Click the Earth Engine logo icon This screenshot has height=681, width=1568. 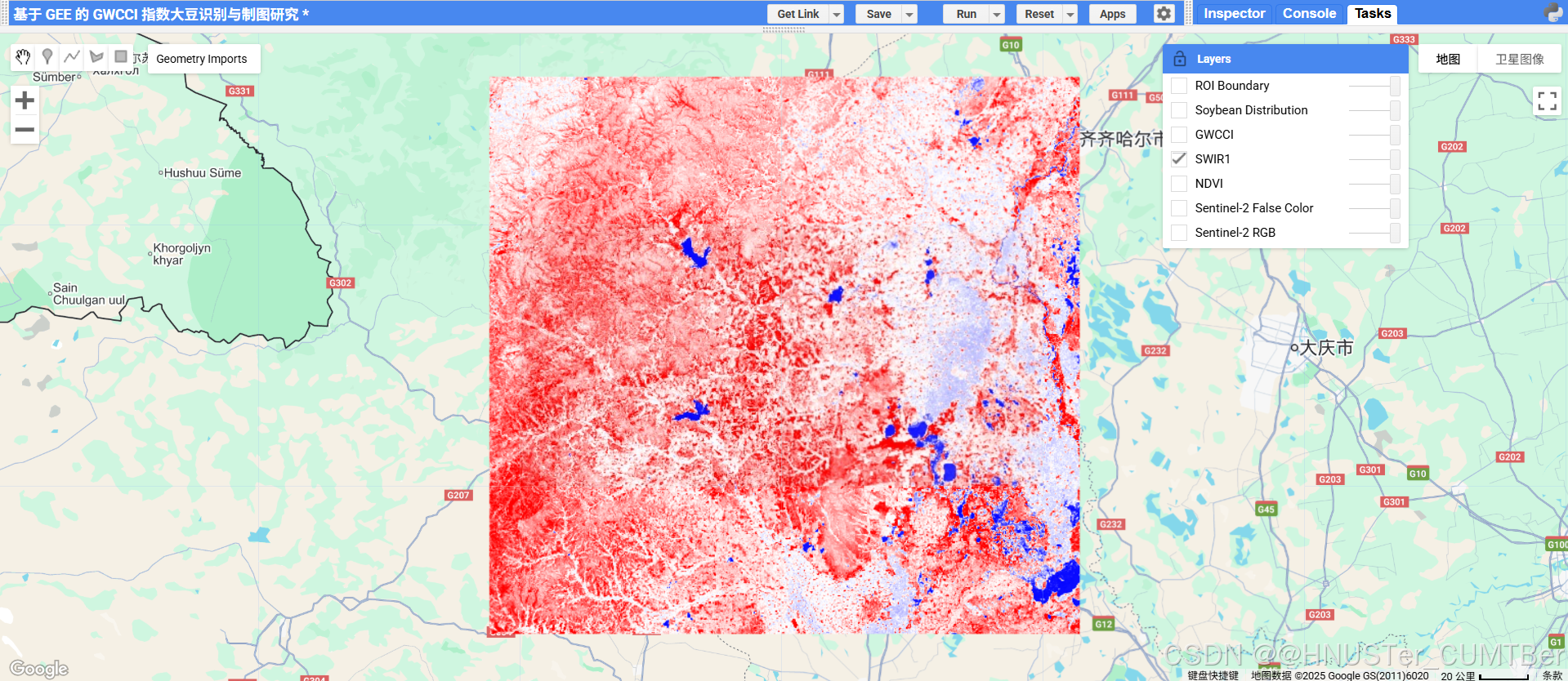click(1553, 13)
